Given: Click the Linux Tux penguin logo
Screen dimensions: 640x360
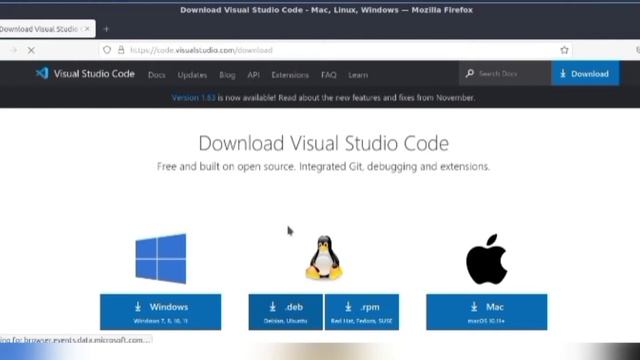Looking at the screenshot, I should click(324, 258).
